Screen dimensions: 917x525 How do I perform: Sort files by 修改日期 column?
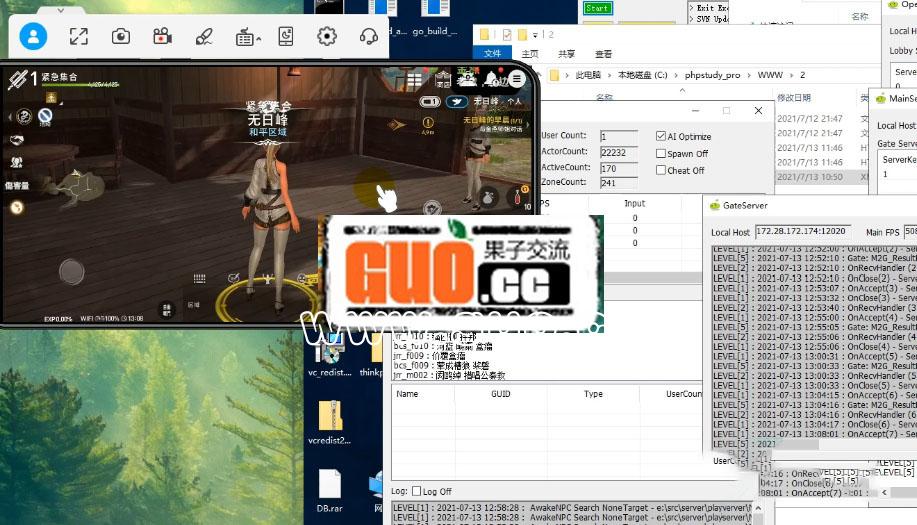point(794,98)
